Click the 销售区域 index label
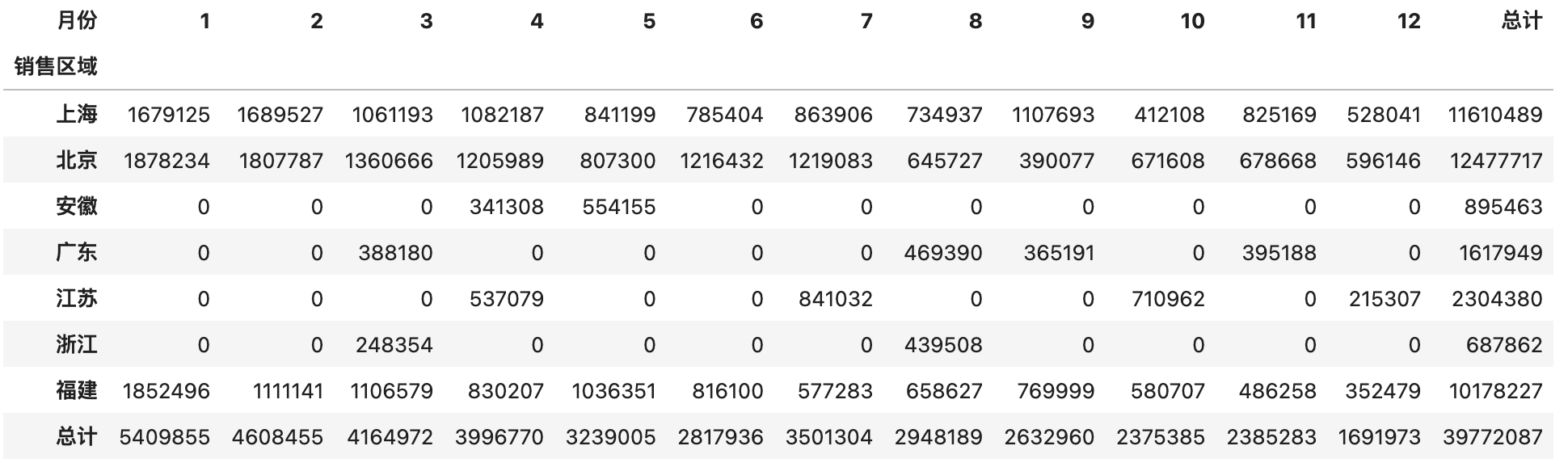1568x467 pixels. [x=56, y=66]
